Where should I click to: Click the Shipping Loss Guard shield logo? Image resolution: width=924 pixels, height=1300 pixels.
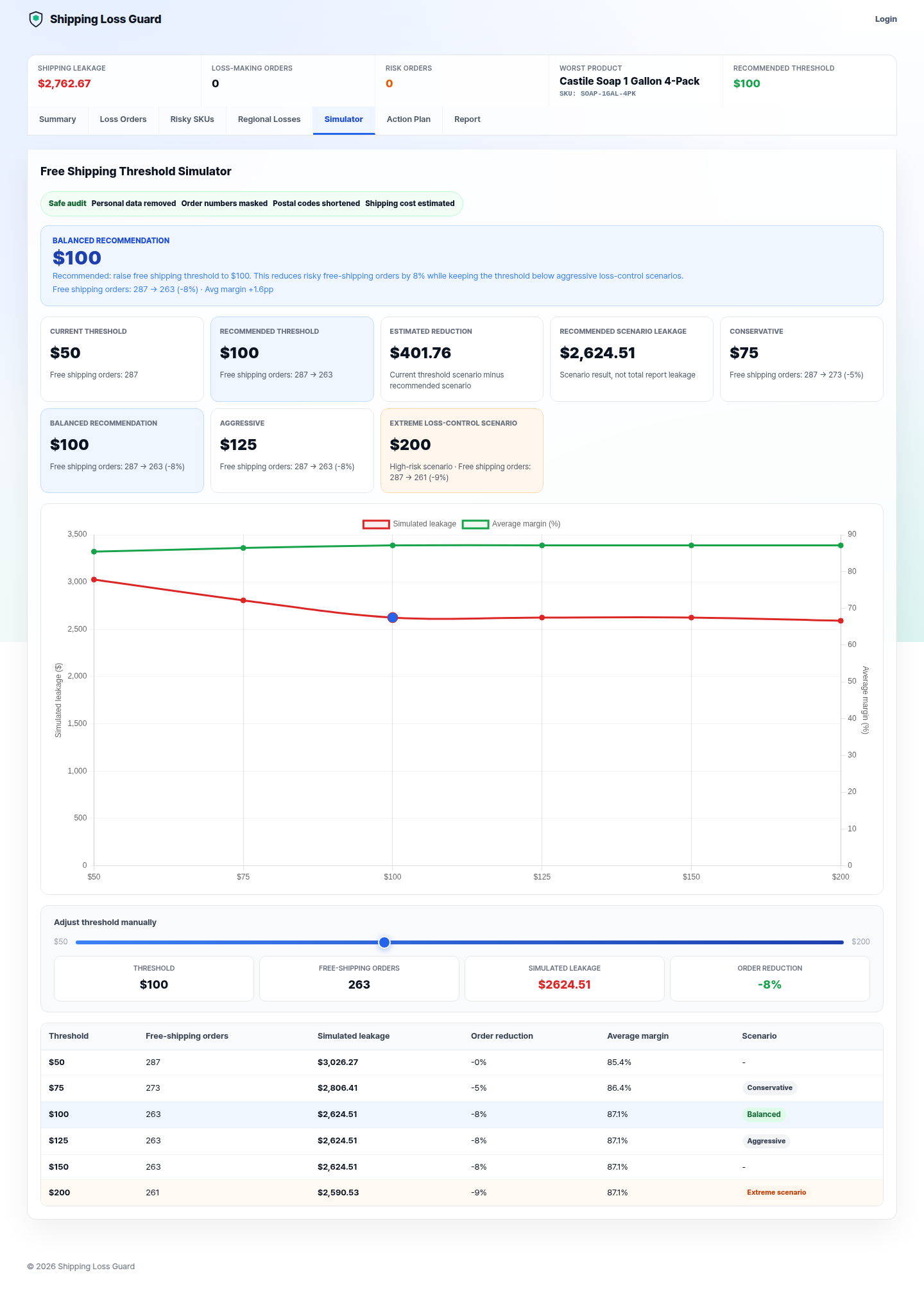pyautogui.click(x=36, y=19)
